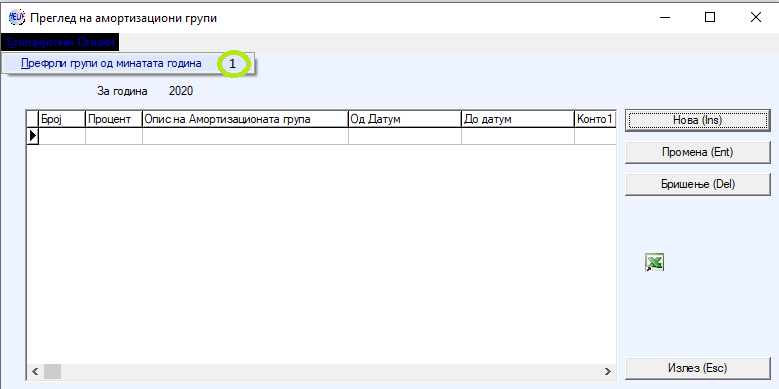Click the Нова (Ins) button
Image resolution: width=779 pixels, height=389 pixels.
tap(698, 120)
